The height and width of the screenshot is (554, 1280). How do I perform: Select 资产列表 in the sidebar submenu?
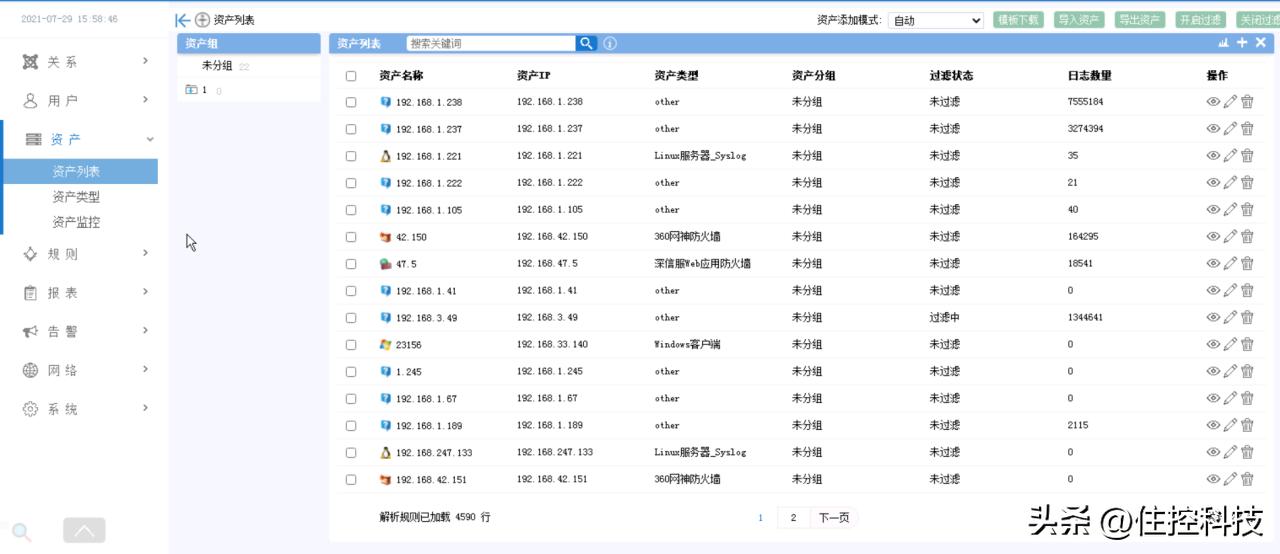tap(80, 171)
